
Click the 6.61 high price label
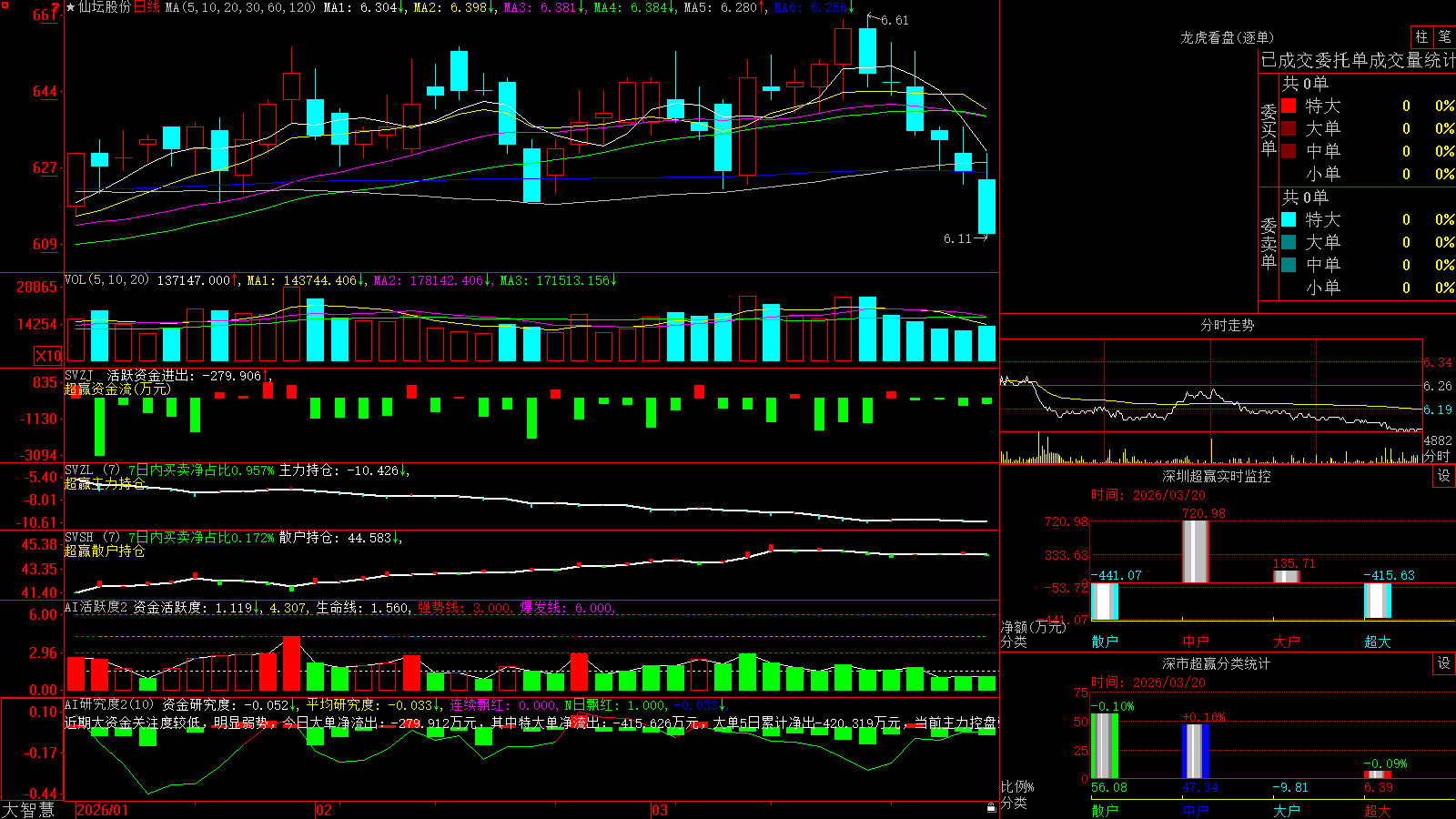pyautogui.click(x=895, y=20)
